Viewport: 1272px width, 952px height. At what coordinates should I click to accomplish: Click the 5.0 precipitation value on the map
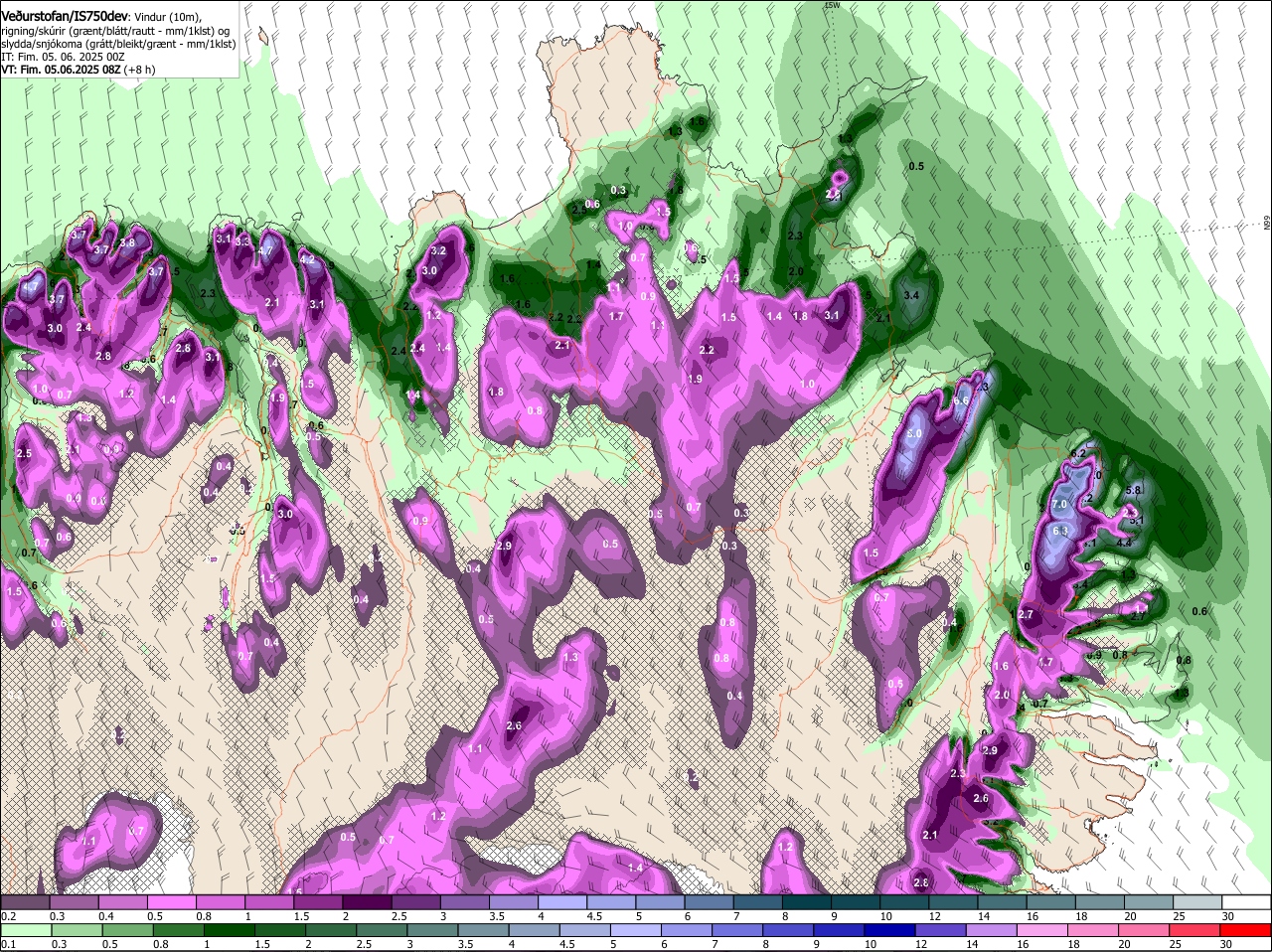(915, 434)
